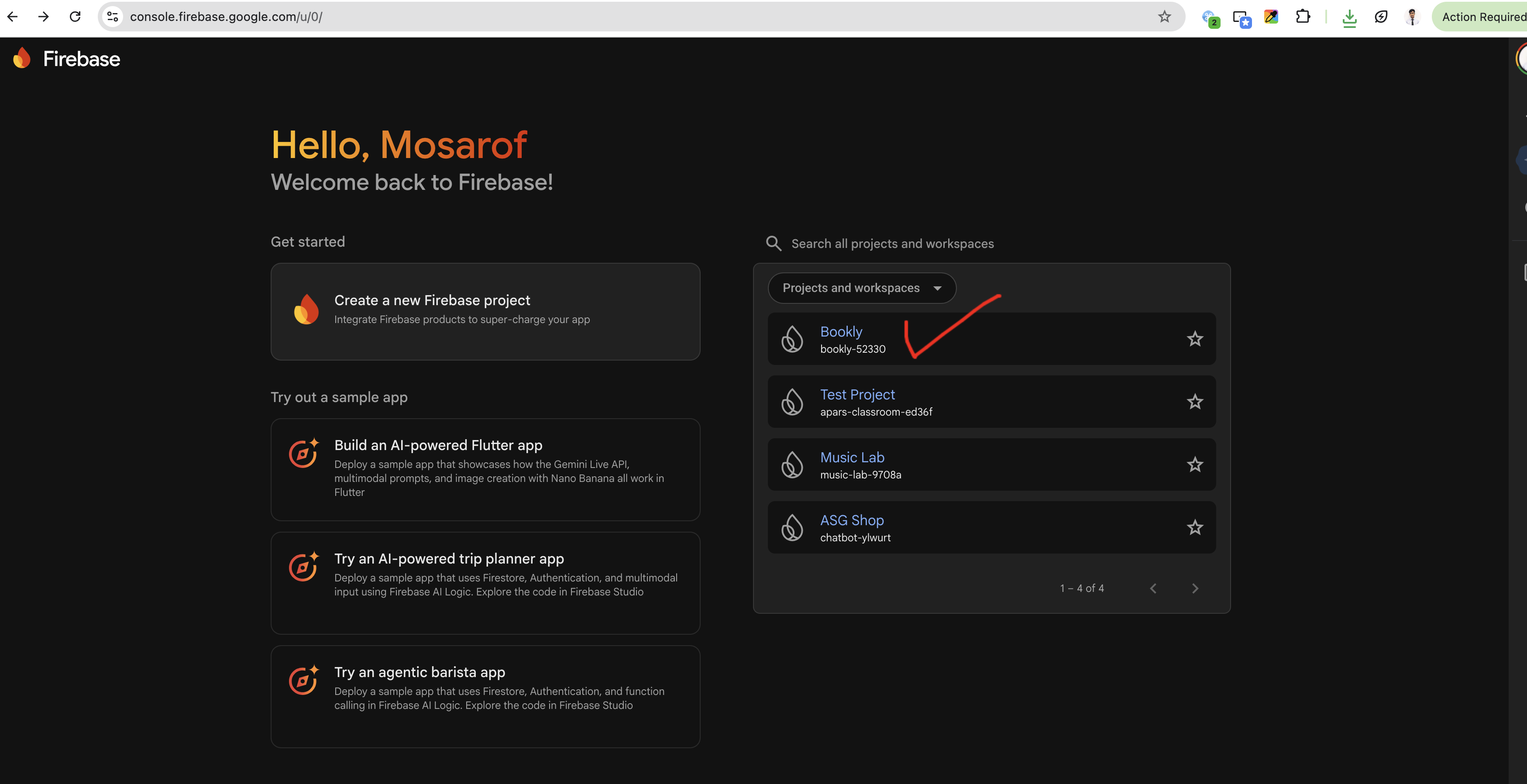Click the browser address bar URL
Viewport: 1527px width, 784px height.
[226, 17]
